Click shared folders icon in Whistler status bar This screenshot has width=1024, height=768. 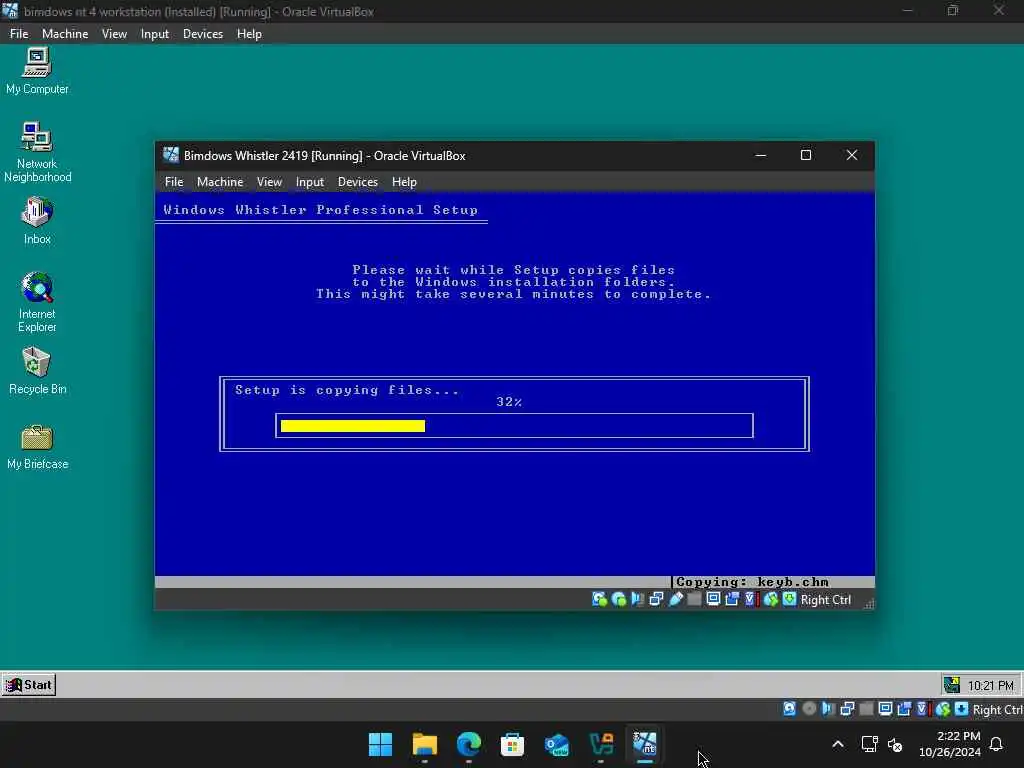(694, 600)
